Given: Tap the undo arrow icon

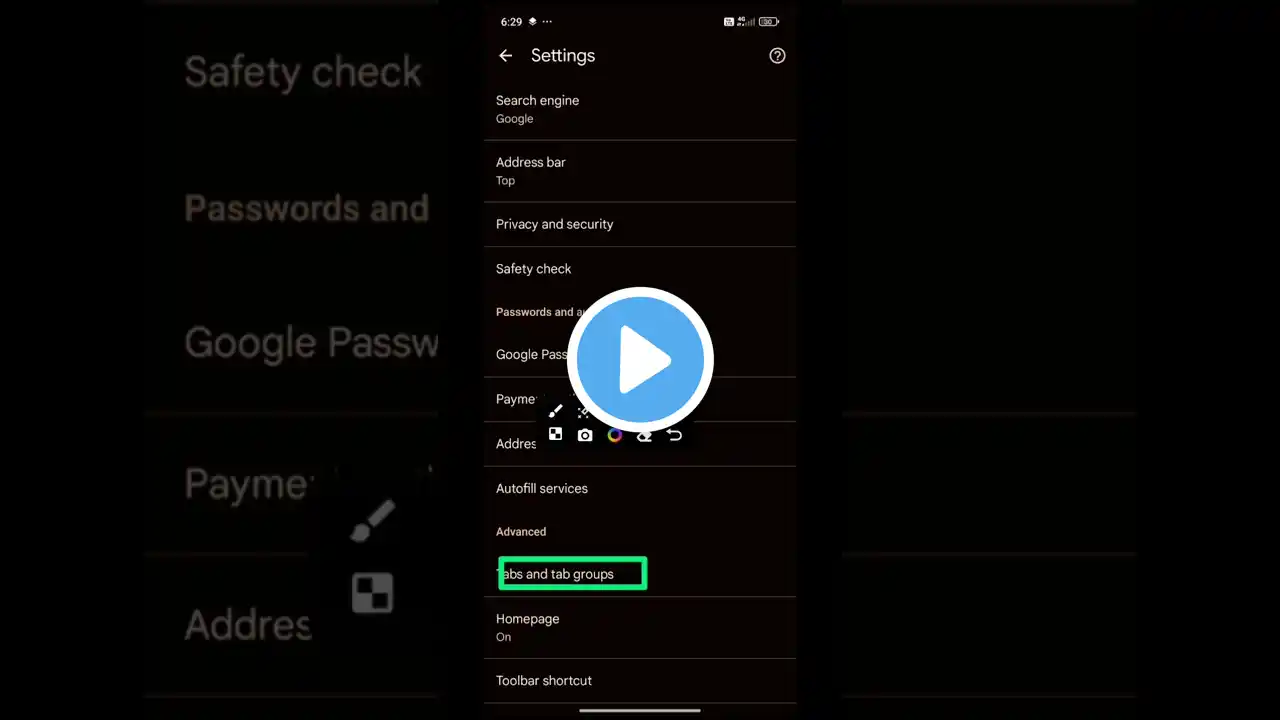Looking at the screenshot, I should pos(675,435).
